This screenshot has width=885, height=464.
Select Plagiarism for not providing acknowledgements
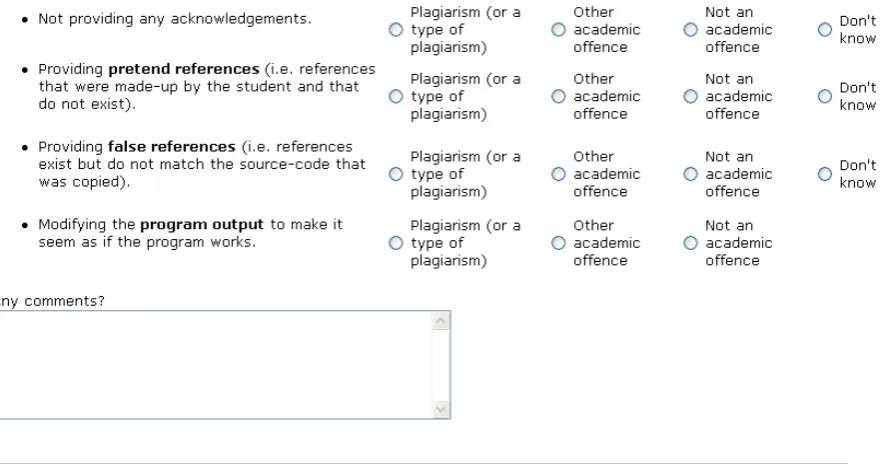[x=396, y=29]
